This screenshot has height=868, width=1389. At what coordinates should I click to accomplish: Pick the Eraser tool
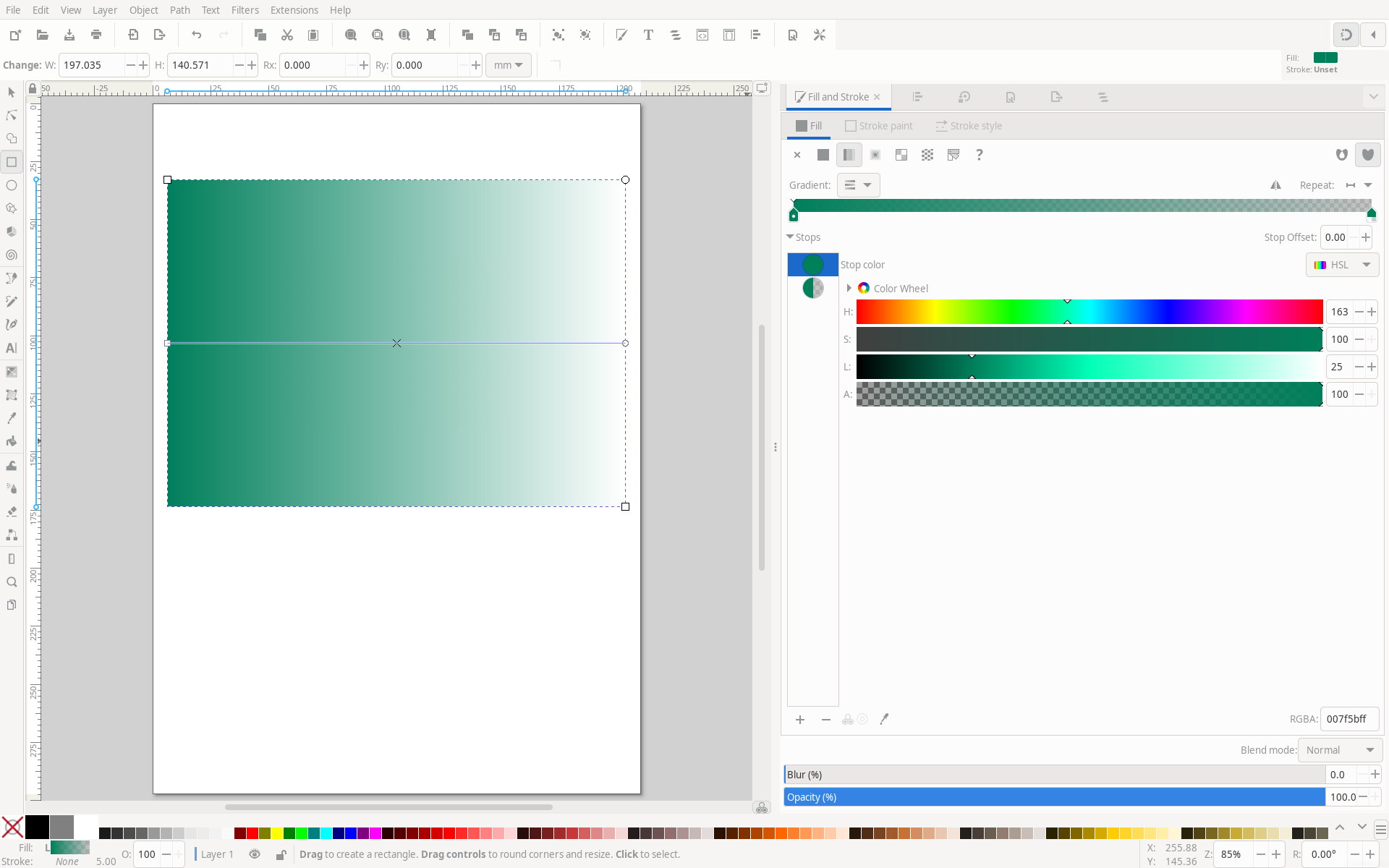click(12, 511)
